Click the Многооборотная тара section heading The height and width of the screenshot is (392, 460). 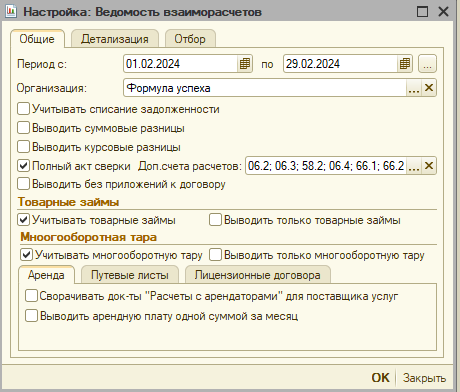[x=88, y=237]
